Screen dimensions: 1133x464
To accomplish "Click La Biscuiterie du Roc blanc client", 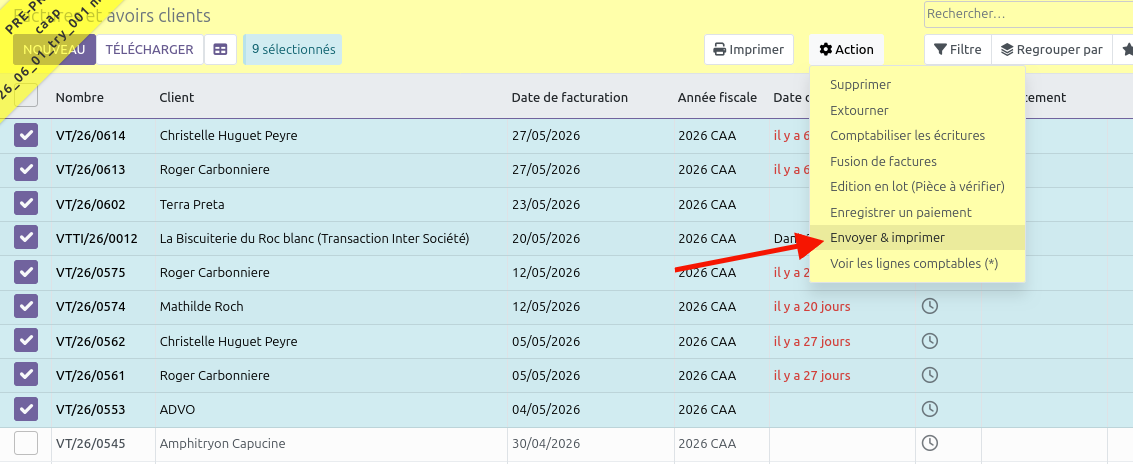I will [314, 239].
